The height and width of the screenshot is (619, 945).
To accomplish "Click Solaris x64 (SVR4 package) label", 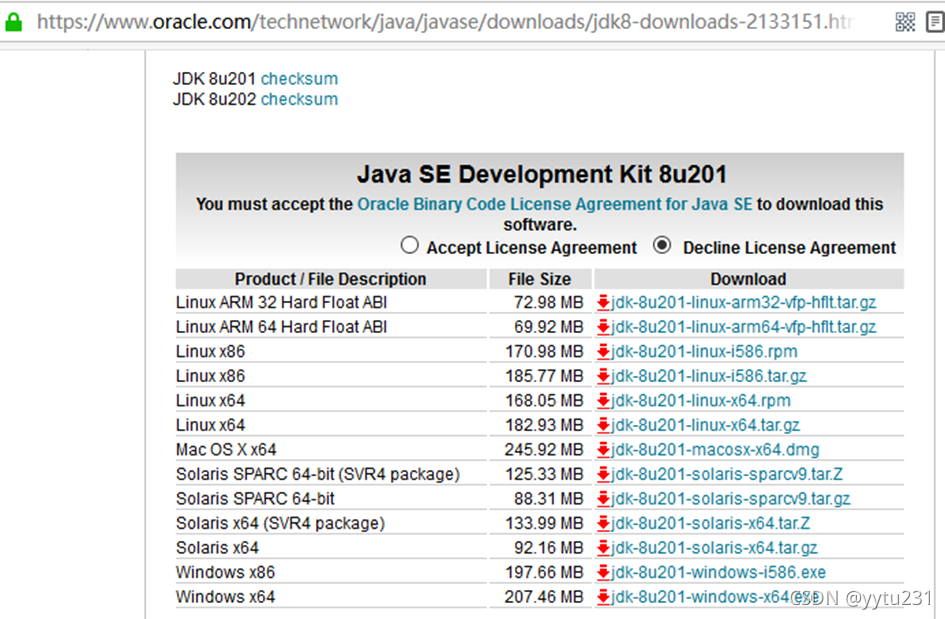I will [x=280, y=523].
